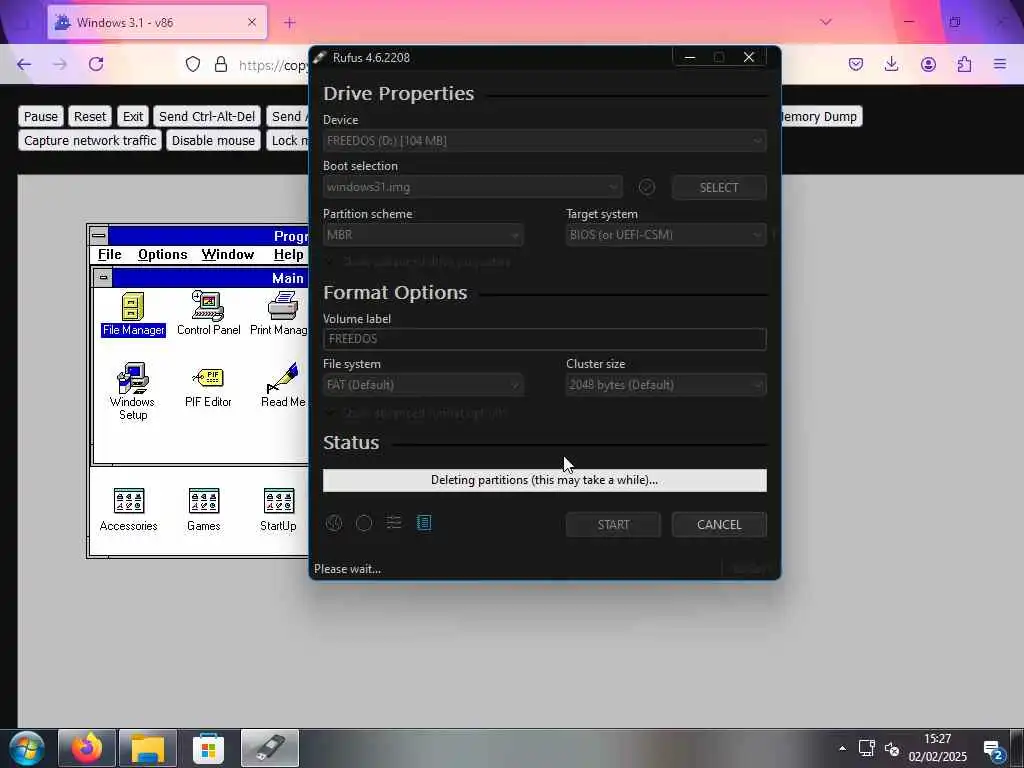Viewport: 1024px width, 768px height.
Task: Click the SELECT button in Rufus
Action: click(719, 187)
